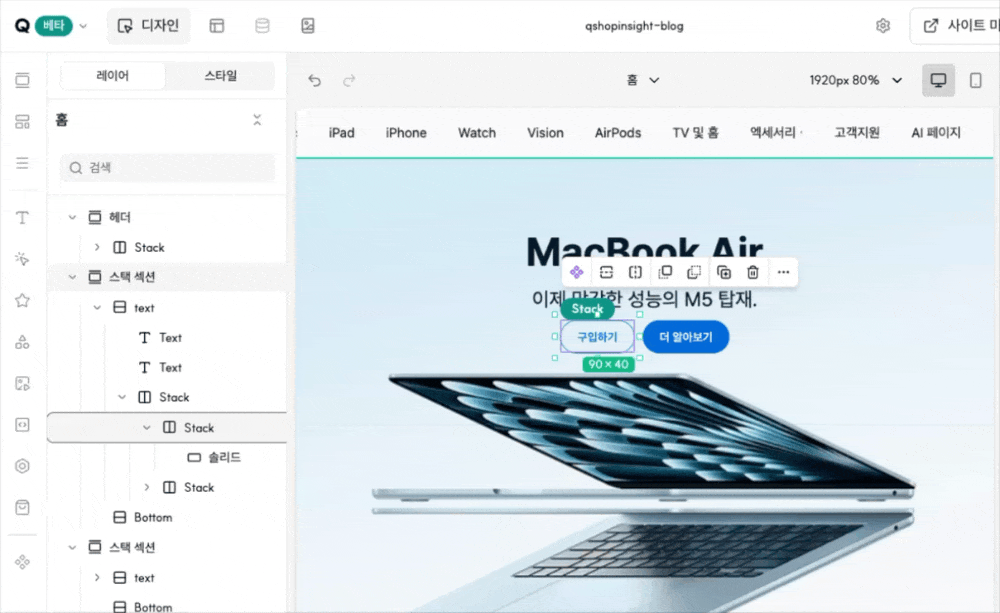1000x613 pixels.
Task: Open the star icon in left sidebar
Action: pos(22,300)
